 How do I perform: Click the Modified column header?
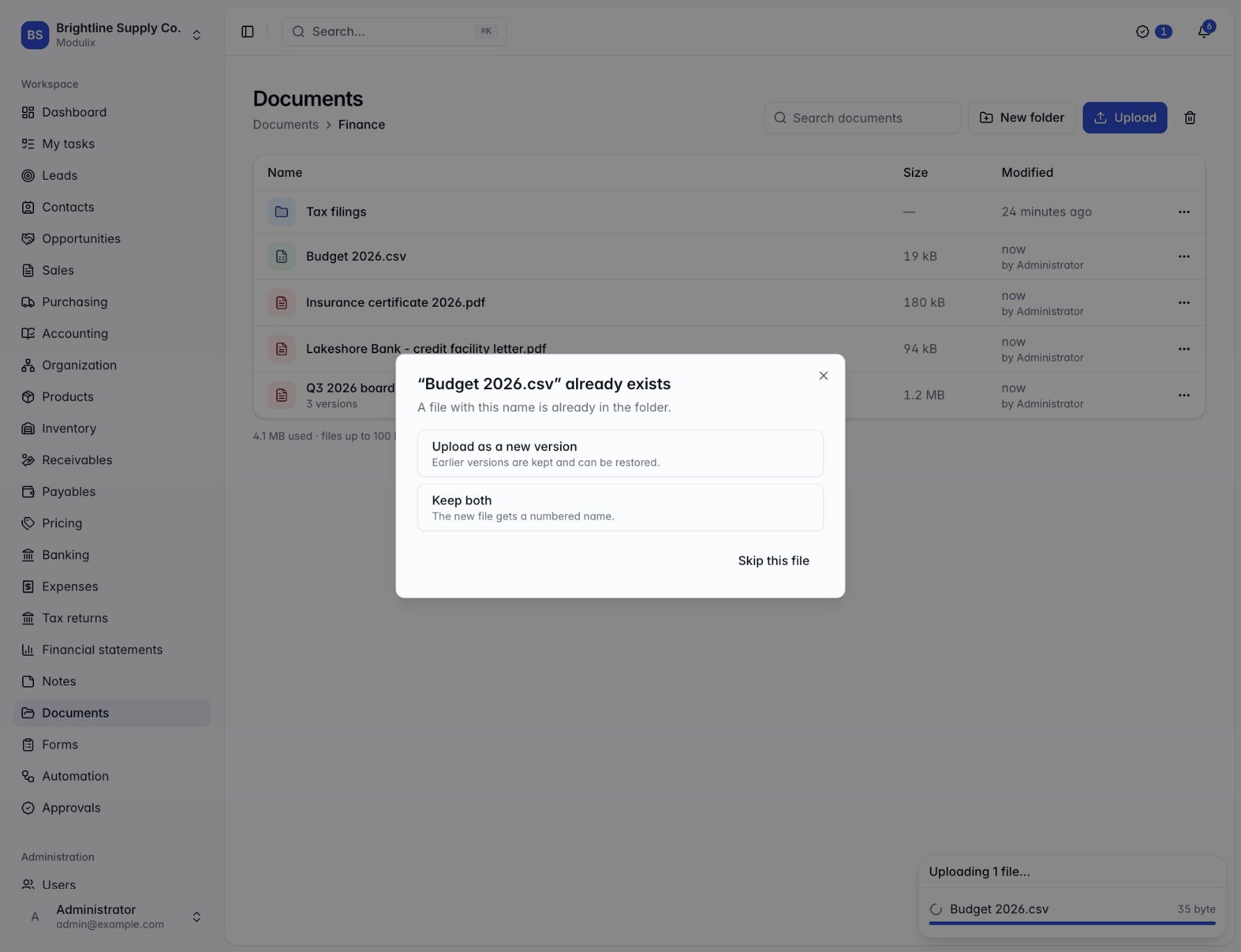click(1027, 173)
